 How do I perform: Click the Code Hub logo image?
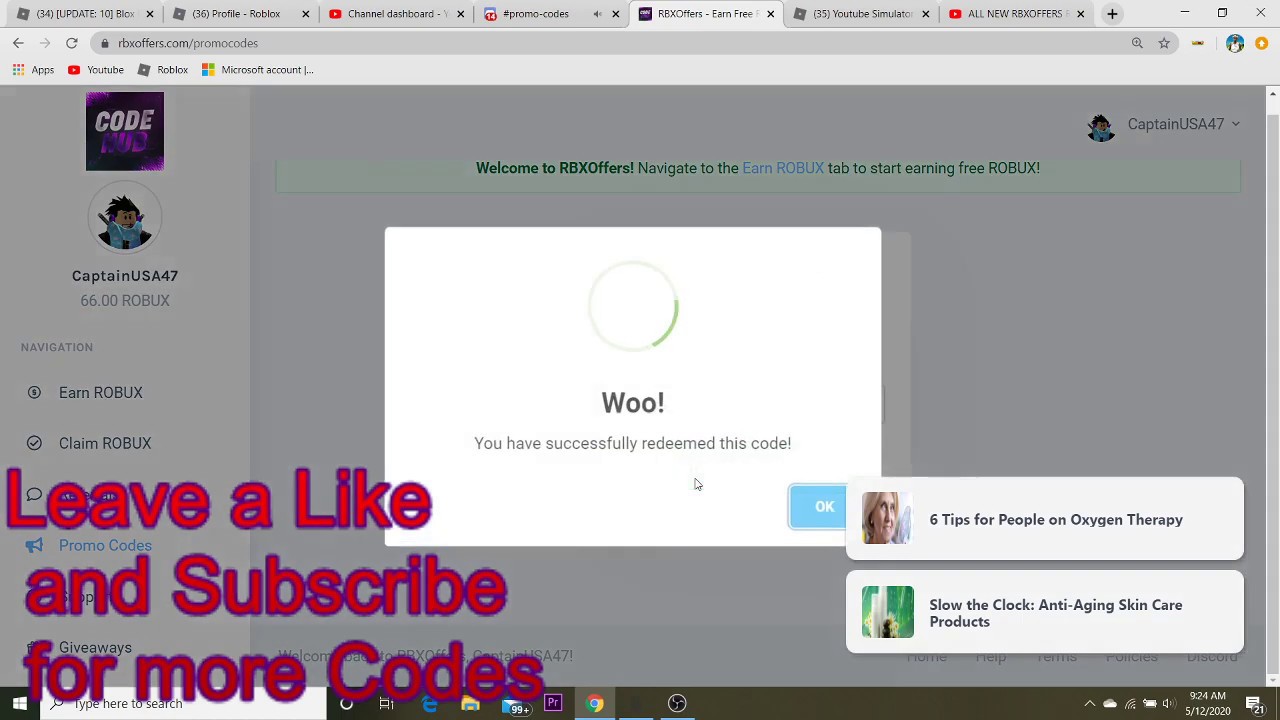125,131
